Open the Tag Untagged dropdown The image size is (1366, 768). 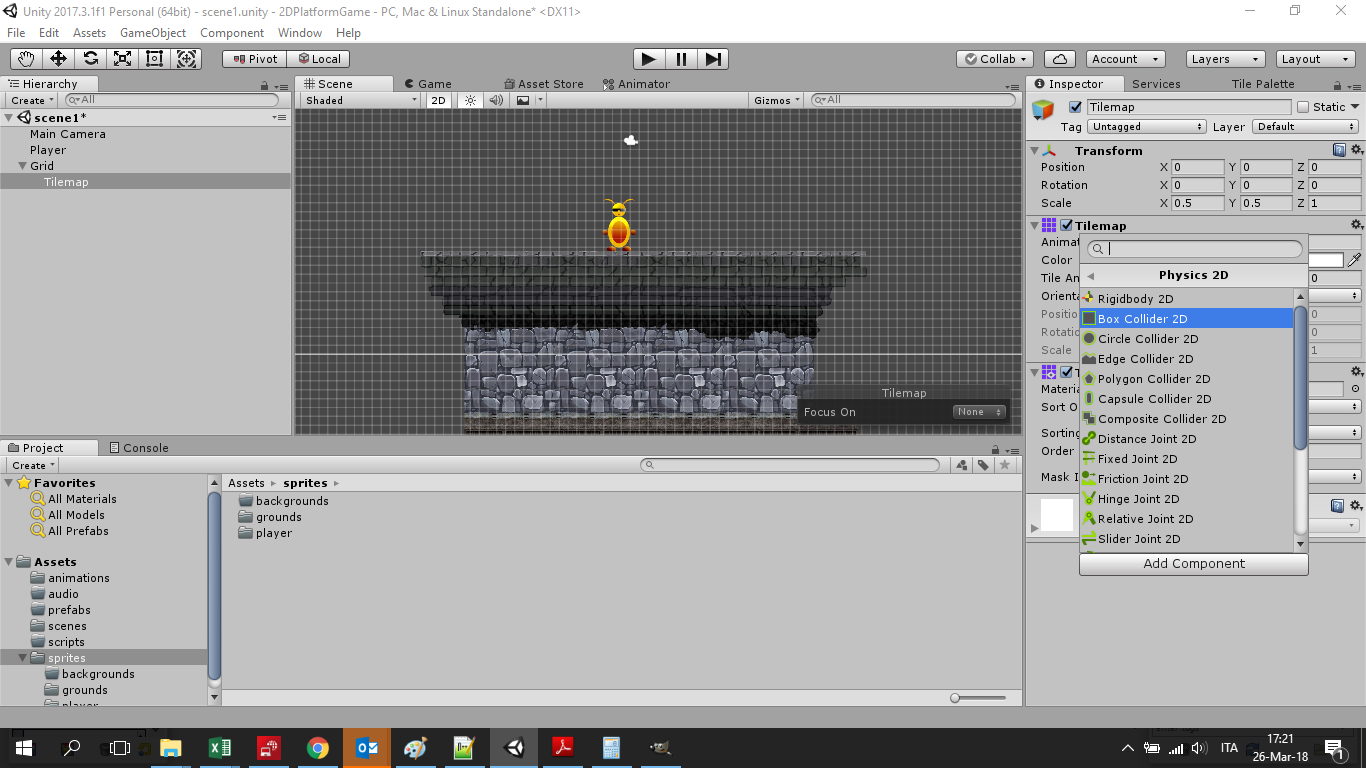click(1146, 127)
